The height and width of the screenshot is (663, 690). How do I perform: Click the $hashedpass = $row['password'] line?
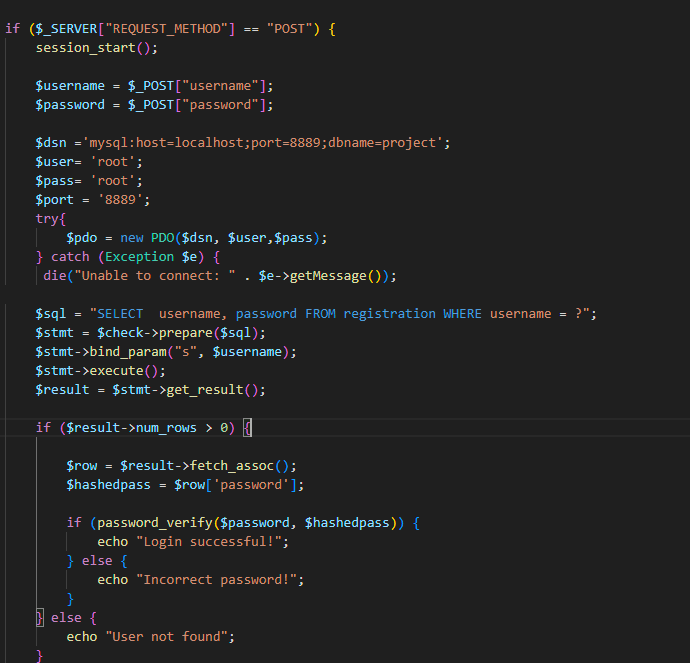[x=185, y=485]
